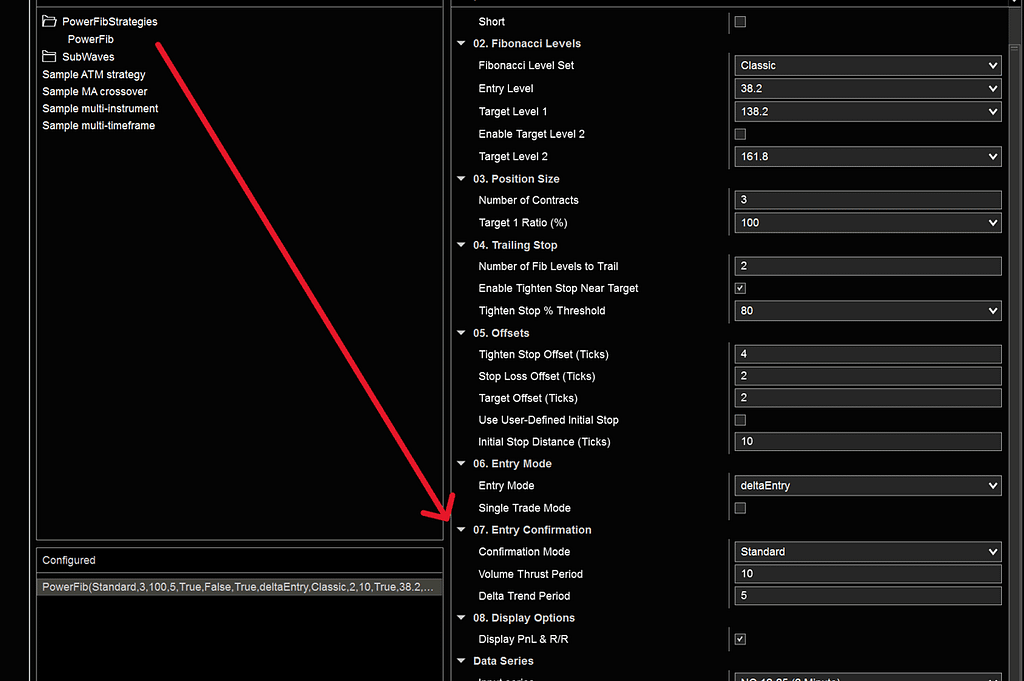1024x681 pixels.
Task: Uncheck Enable Tighten Stop Near Target
Action: coord(739,288)
